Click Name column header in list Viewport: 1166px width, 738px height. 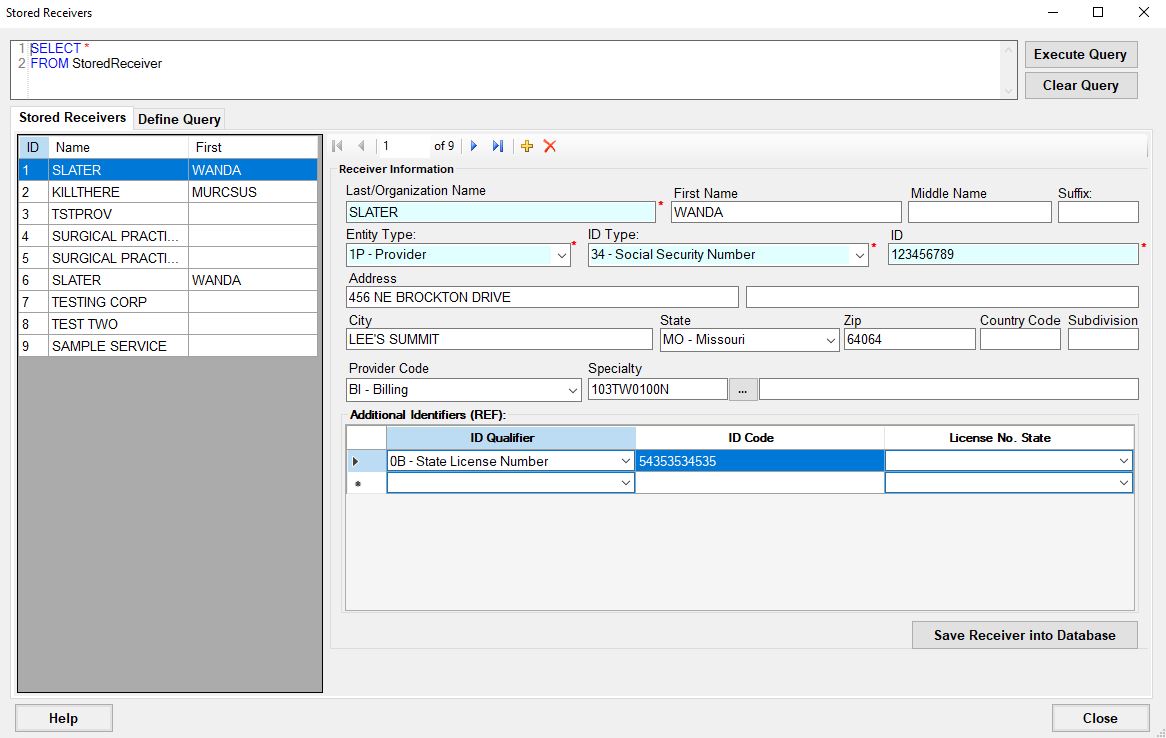118,147
